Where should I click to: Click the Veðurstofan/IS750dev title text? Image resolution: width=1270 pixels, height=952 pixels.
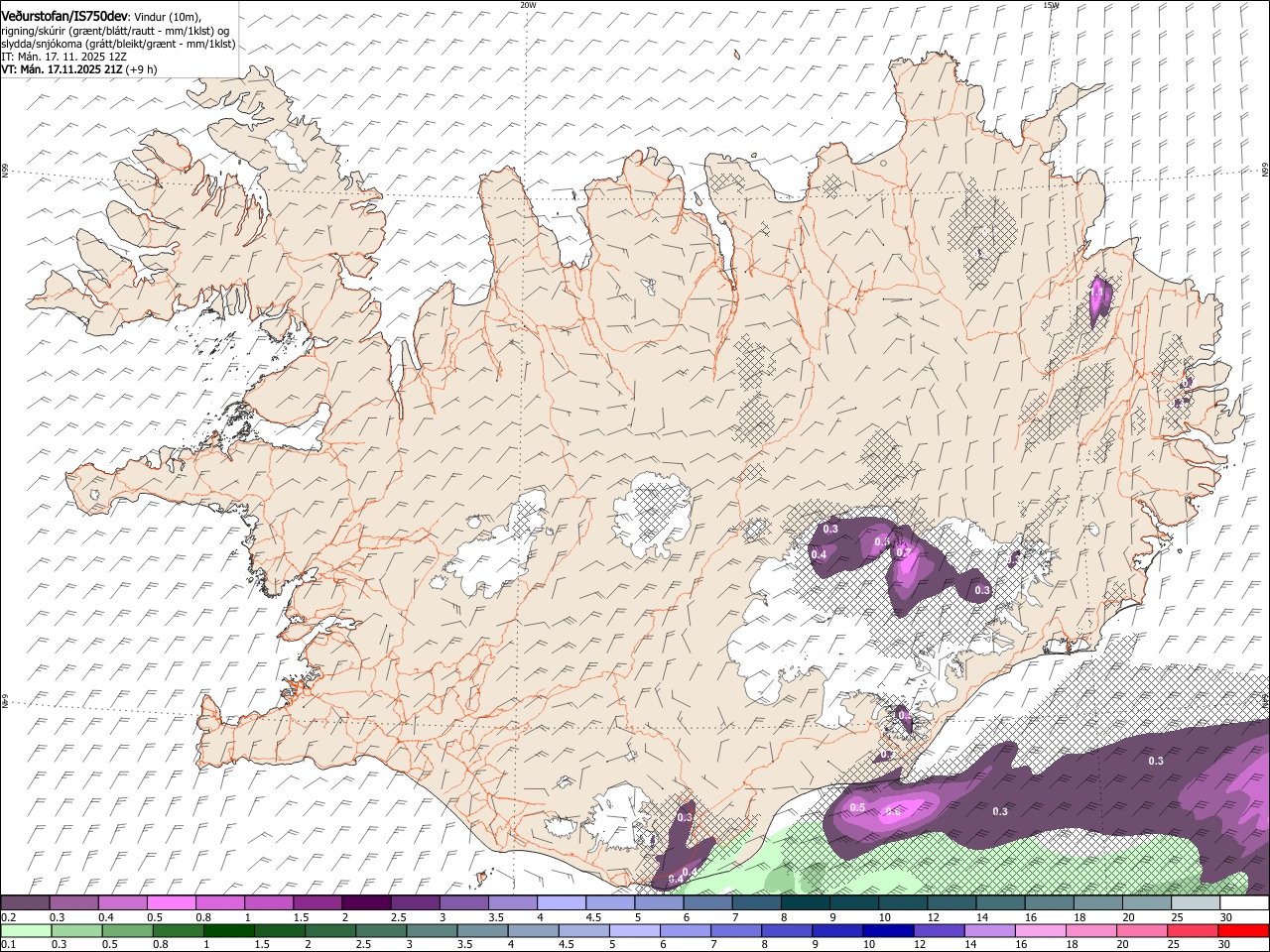click(x=63, y=17)
